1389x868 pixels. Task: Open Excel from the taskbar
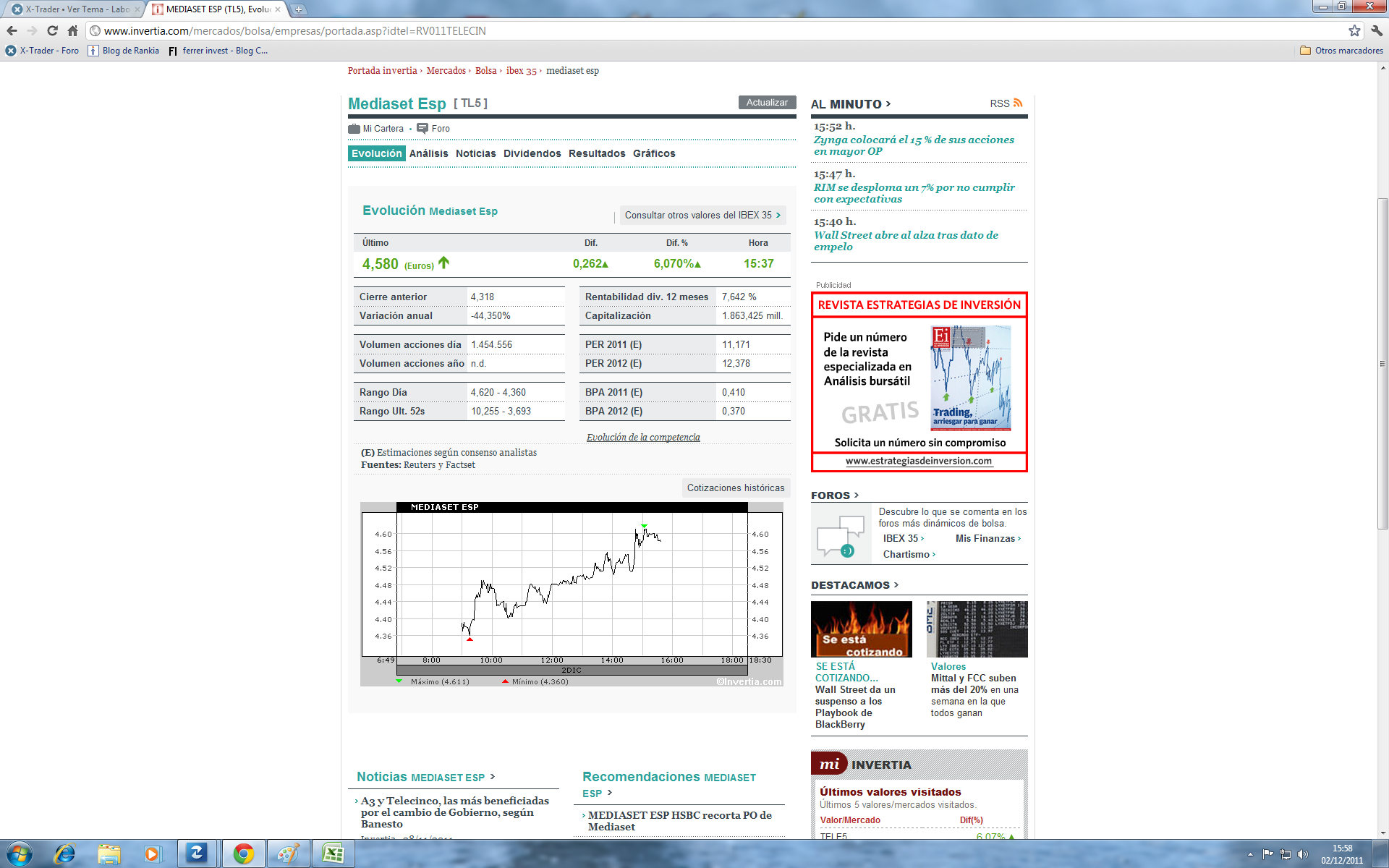(332, 854)
